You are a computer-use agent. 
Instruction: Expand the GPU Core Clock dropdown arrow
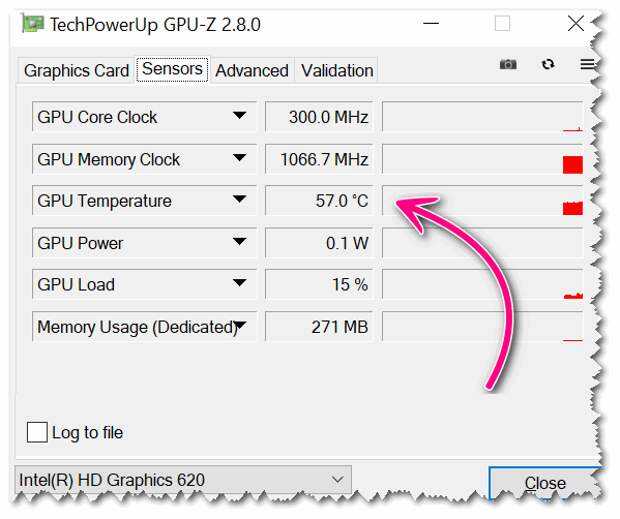click(x=240, y=115)
